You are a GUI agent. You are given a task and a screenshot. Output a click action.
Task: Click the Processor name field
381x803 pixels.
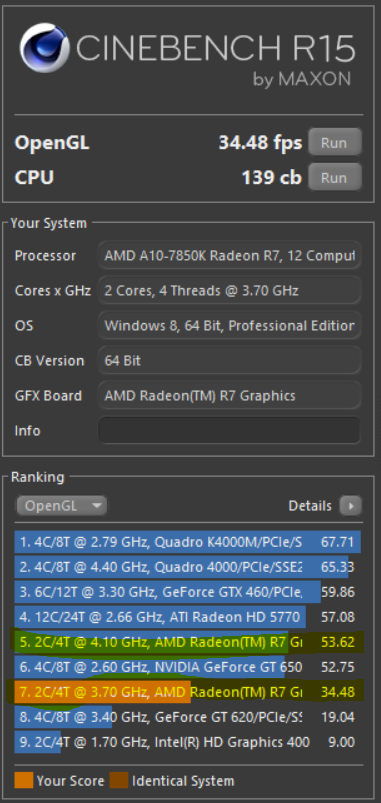click(x=229, y=256)
